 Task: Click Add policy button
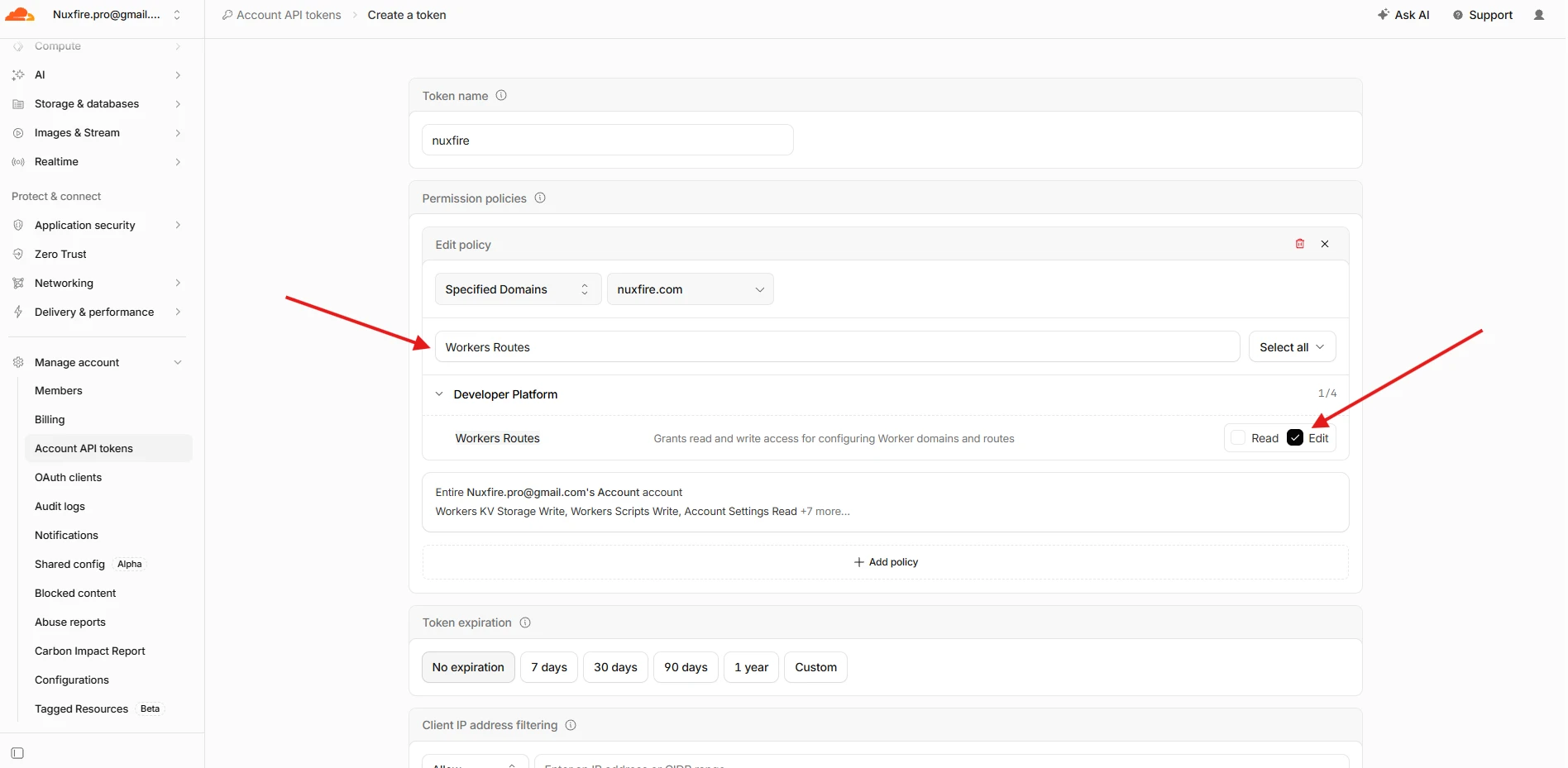coord(886,562)
